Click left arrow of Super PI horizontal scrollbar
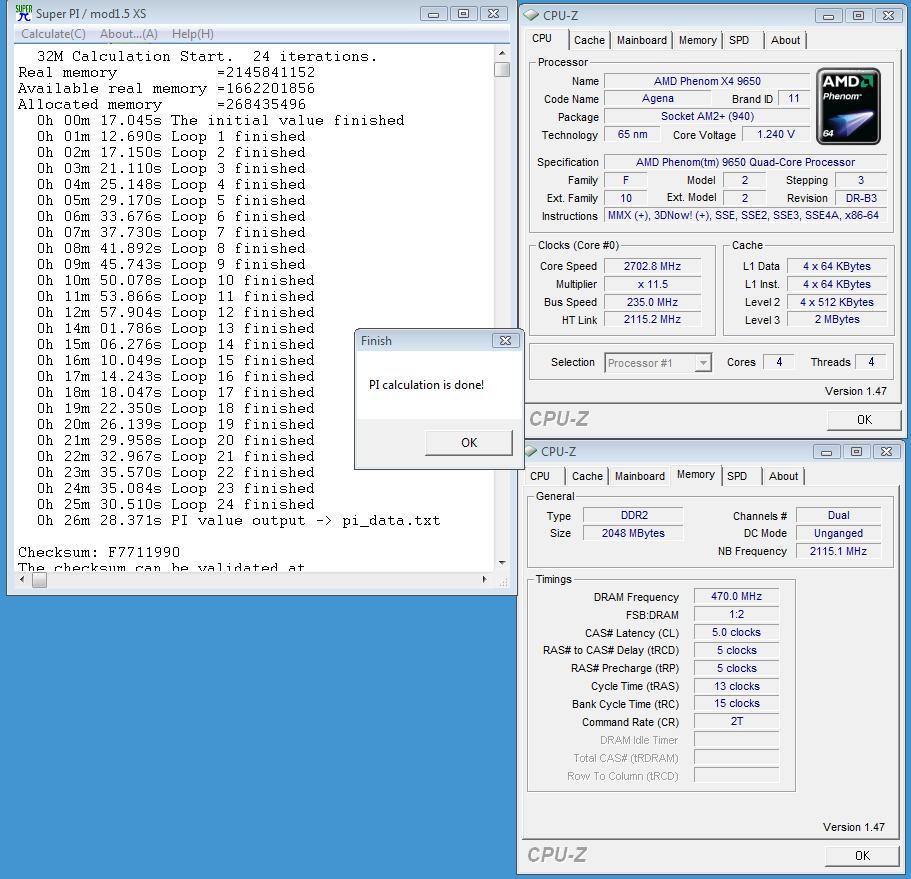911x879 pixels. 22,579
